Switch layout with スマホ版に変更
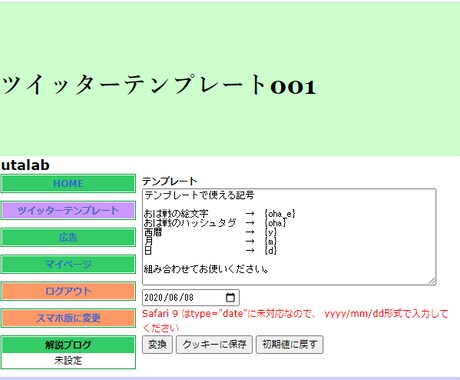The image size is (460, 380). tap(68, 318)
